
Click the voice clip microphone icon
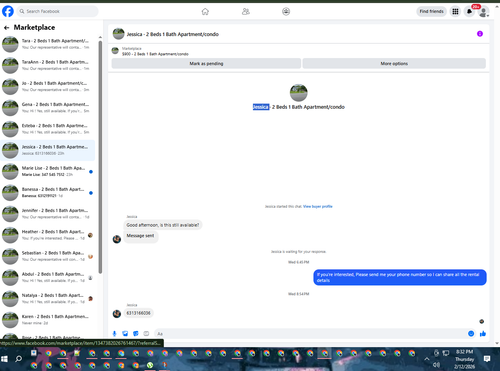tap(114, 334)
